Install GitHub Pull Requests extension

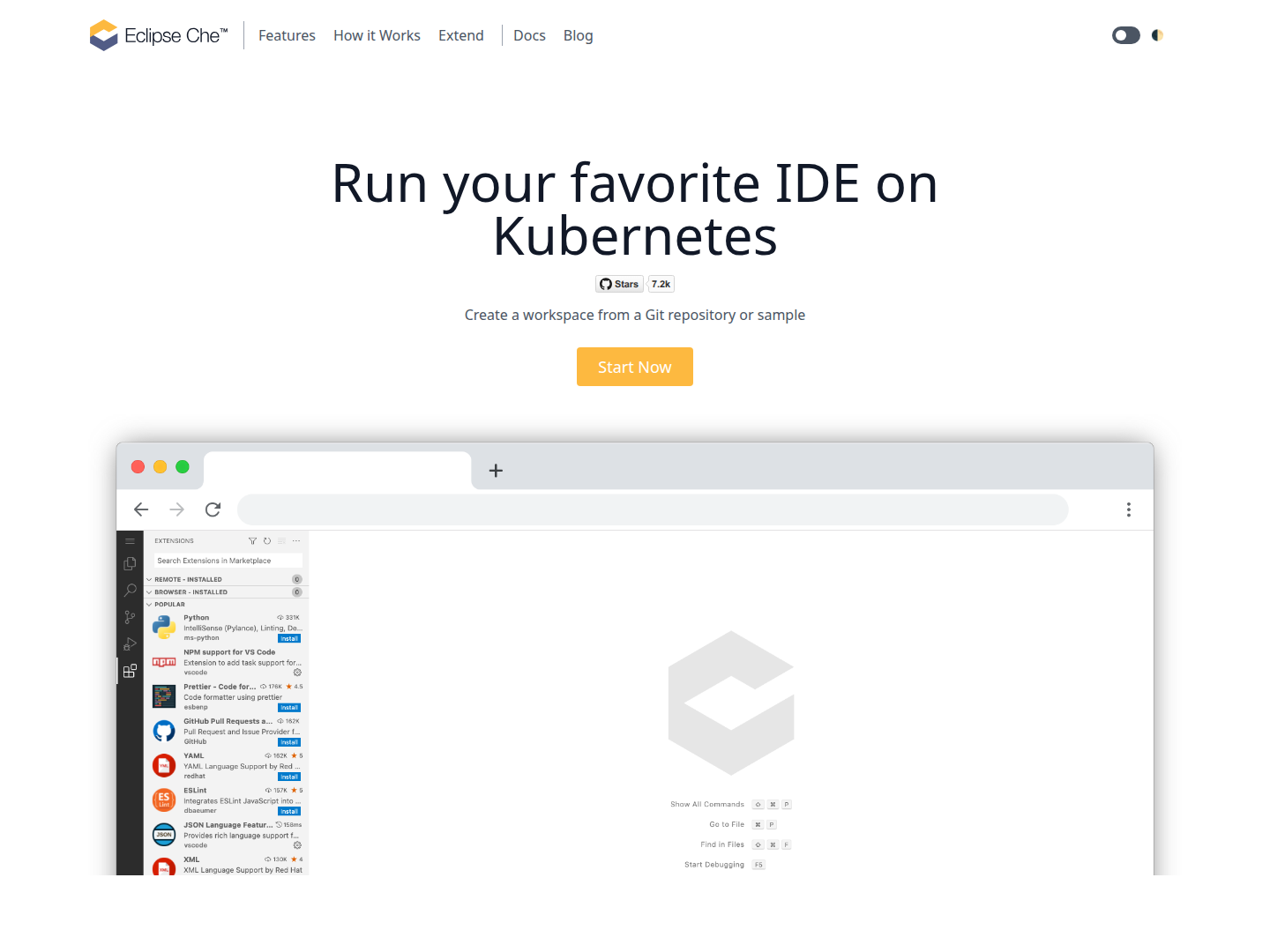point(289,742)
